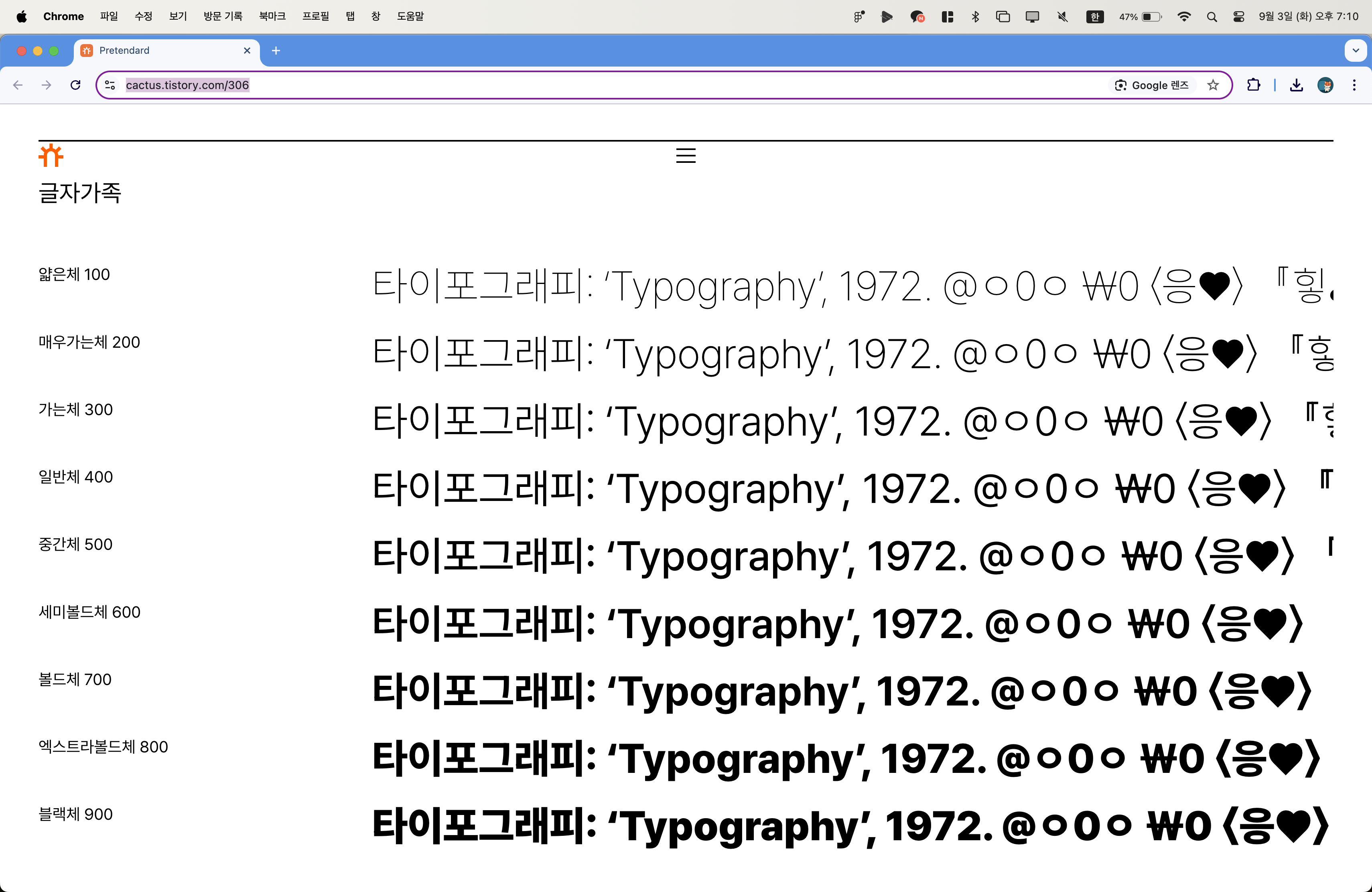The height and width of the screenshot is (892, 1372).
Task: Open the Chrome extensions puzzle icon
Action: 1253,85
